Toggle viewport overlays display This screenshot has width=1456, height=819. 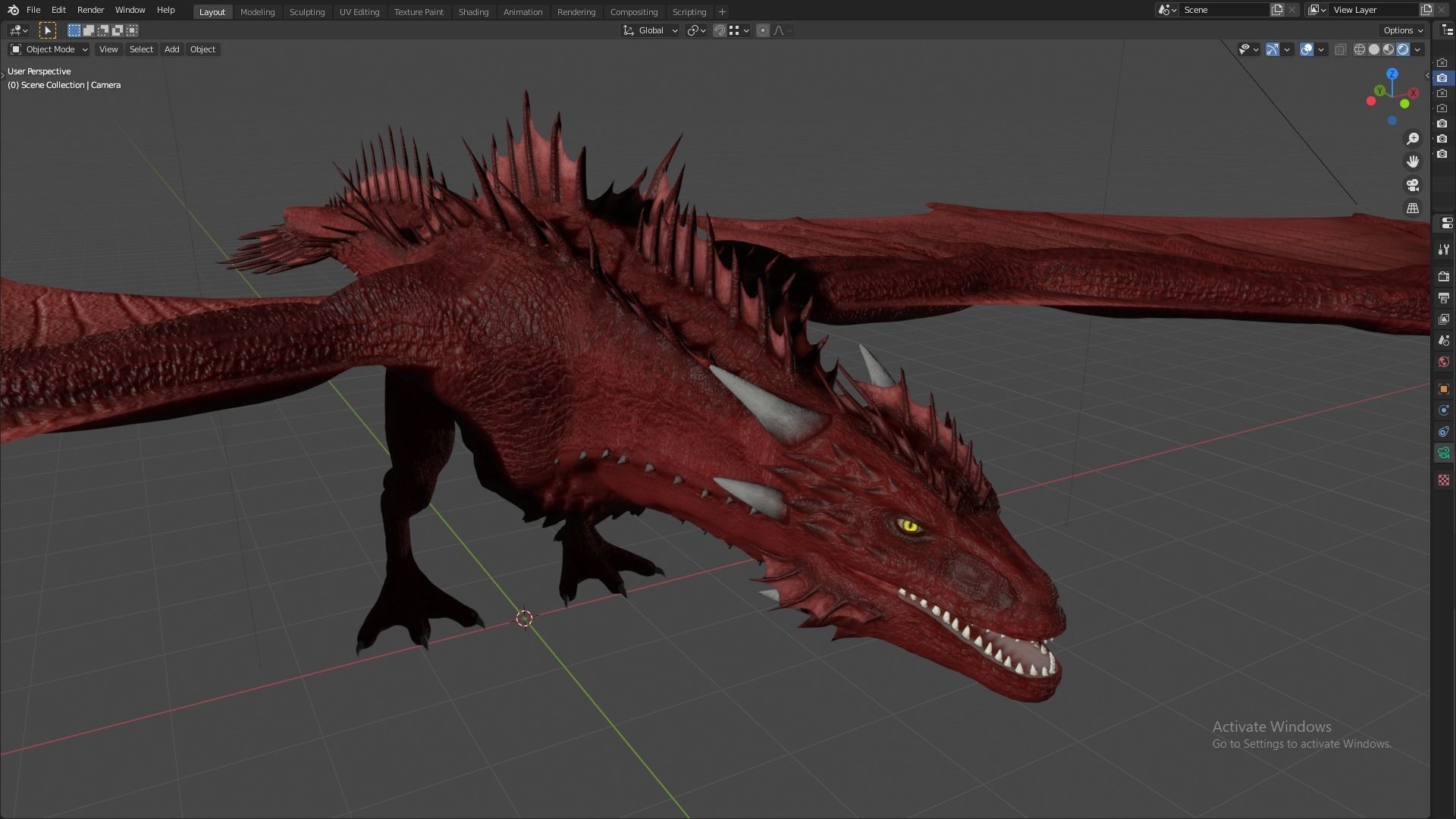pos(1306,49)
